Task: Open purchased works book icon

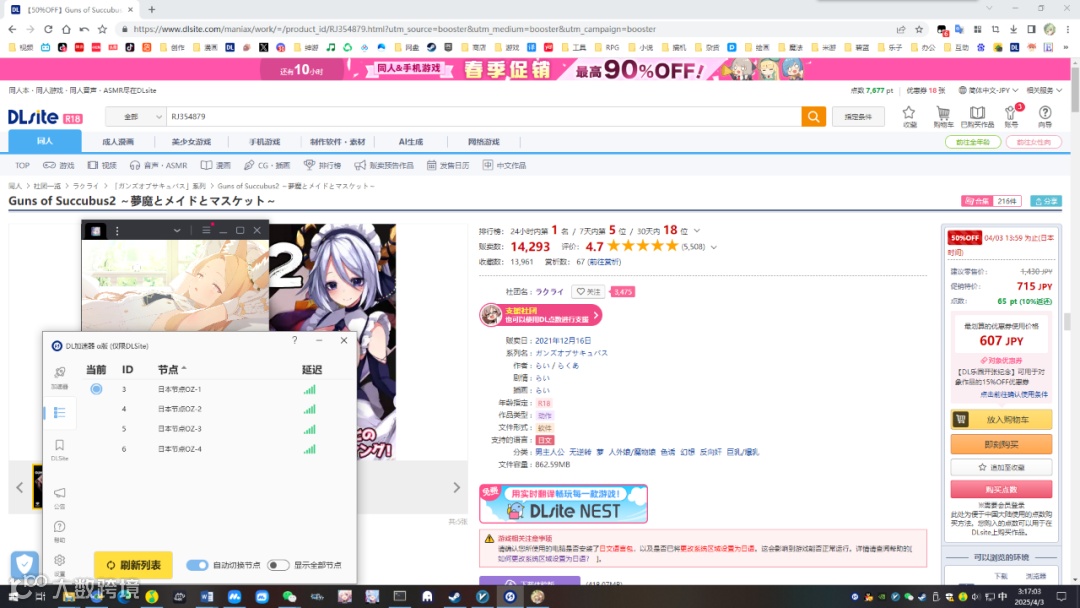Action: tap(977, 116)
